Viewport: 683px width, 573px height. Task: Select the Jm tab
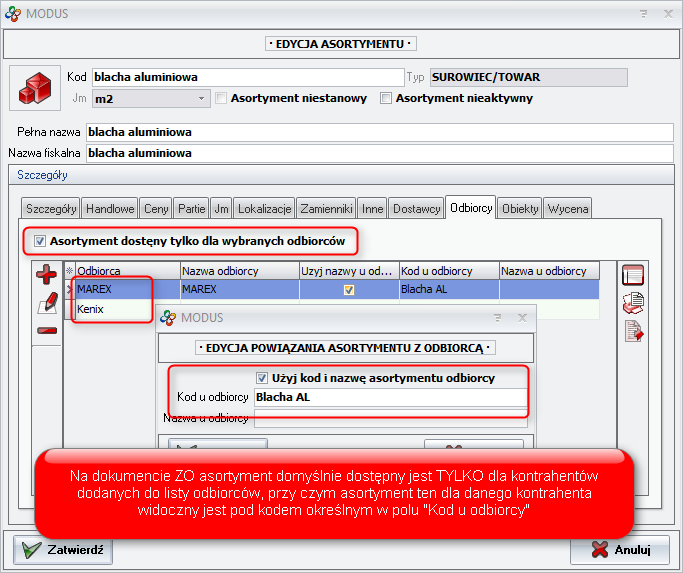point(221,209)
